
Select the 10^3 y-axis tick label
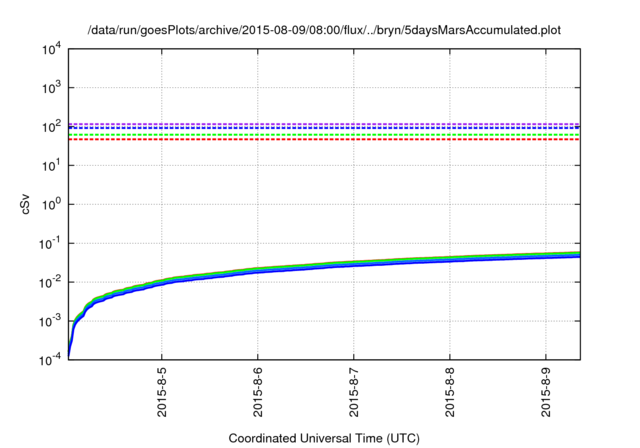(x=51, y=87)
